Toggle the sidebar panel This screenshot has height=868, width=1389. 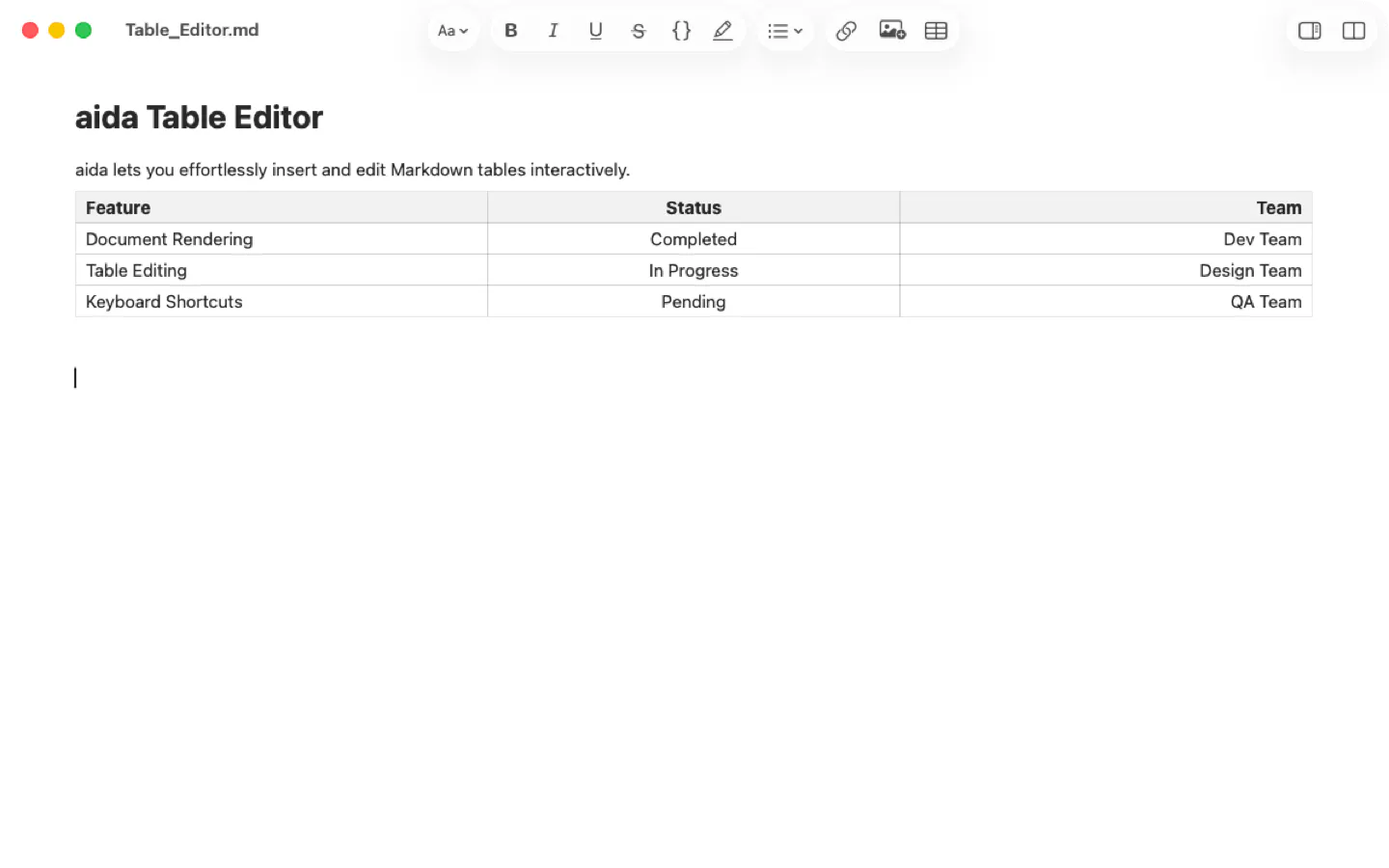pyautogui.click(x=1309, y=31)
